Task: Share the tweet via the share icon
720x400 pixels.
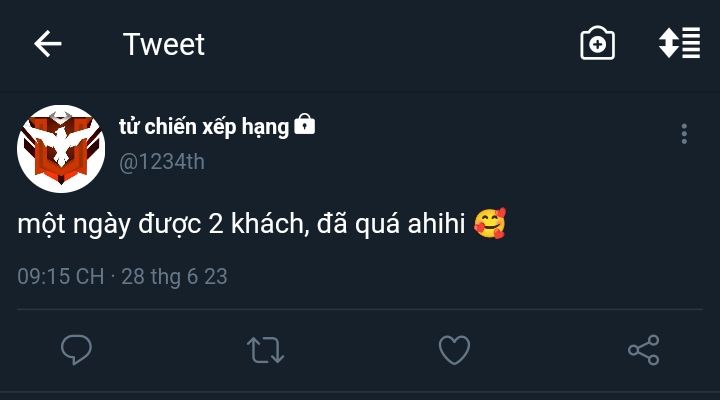Action: (x=644, y=350)
